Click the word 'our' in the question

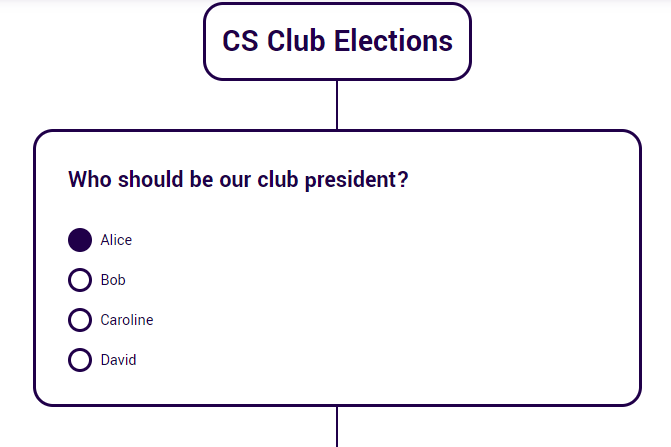(x=234, y=180)
